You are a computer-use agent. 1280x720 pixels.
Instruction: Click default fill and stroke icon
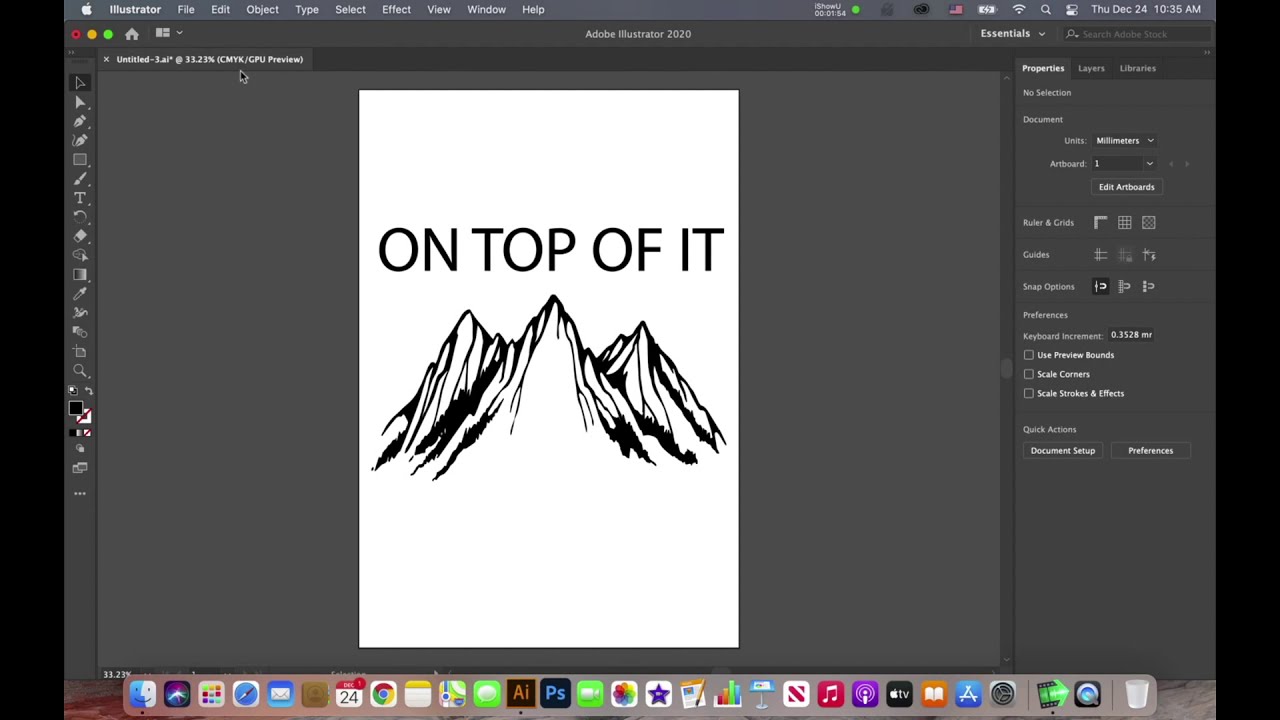point(72,391)
